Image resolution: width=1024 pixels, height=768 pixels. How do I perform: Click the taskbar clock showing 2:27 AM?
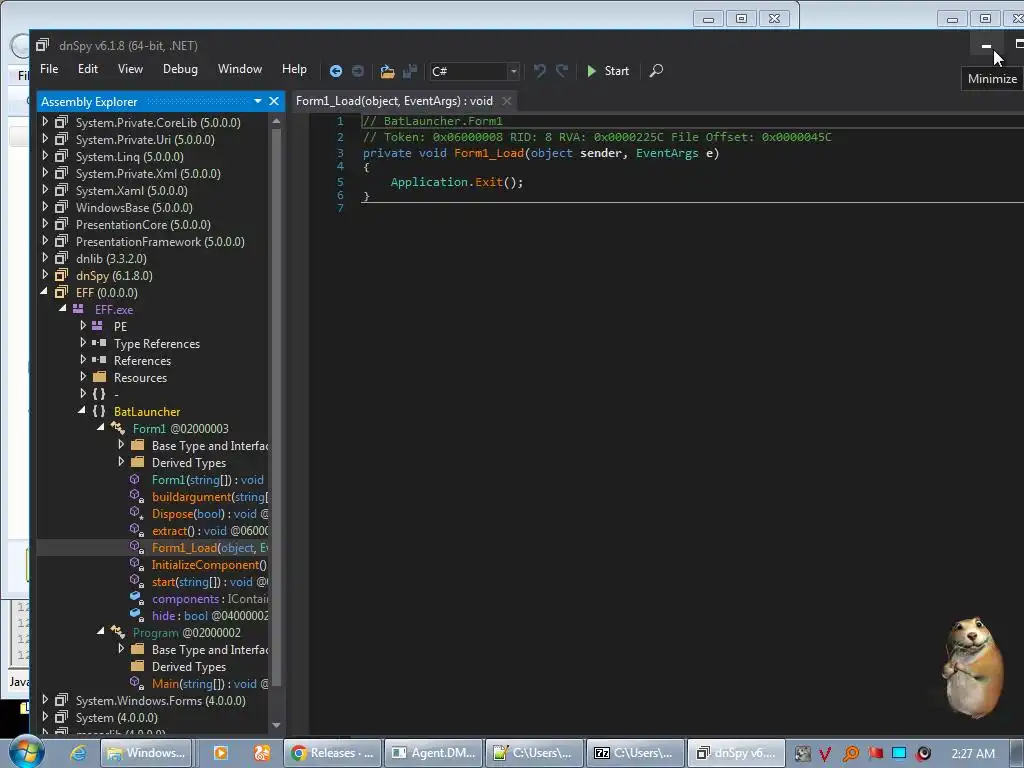pyautogui.click(x=973, y=754)
